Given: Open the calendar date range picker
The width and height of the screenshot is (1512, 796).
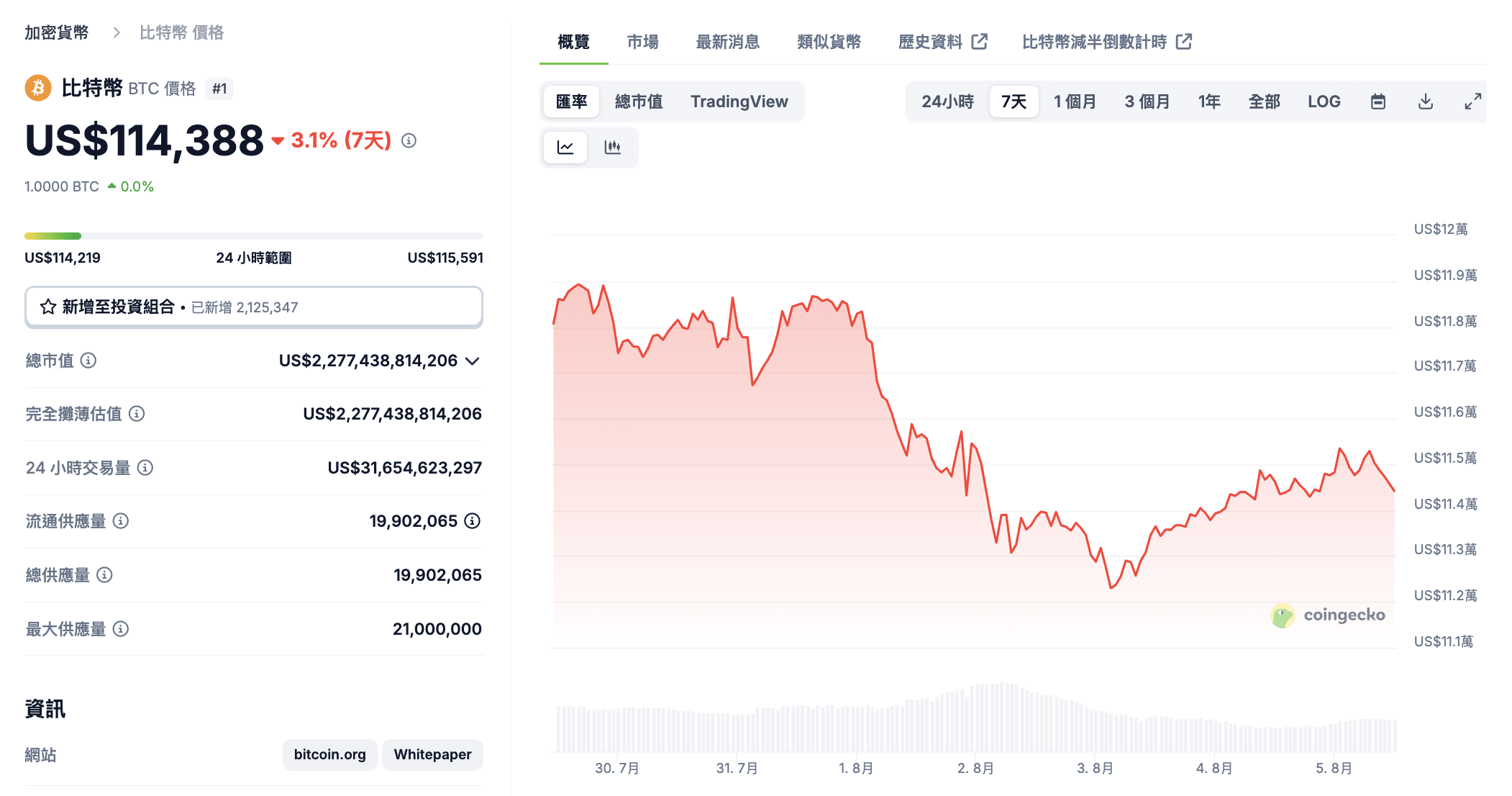Looking at the screenshot, I should tap(1378, 101).
